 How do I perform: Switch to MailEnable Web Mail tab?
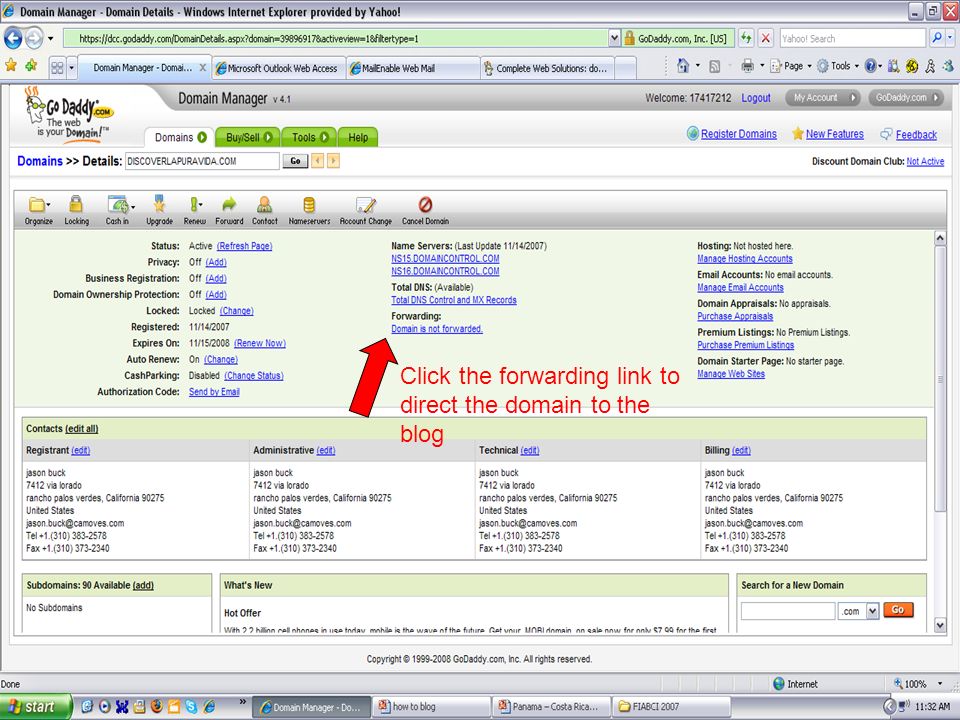tap(413, 68)
